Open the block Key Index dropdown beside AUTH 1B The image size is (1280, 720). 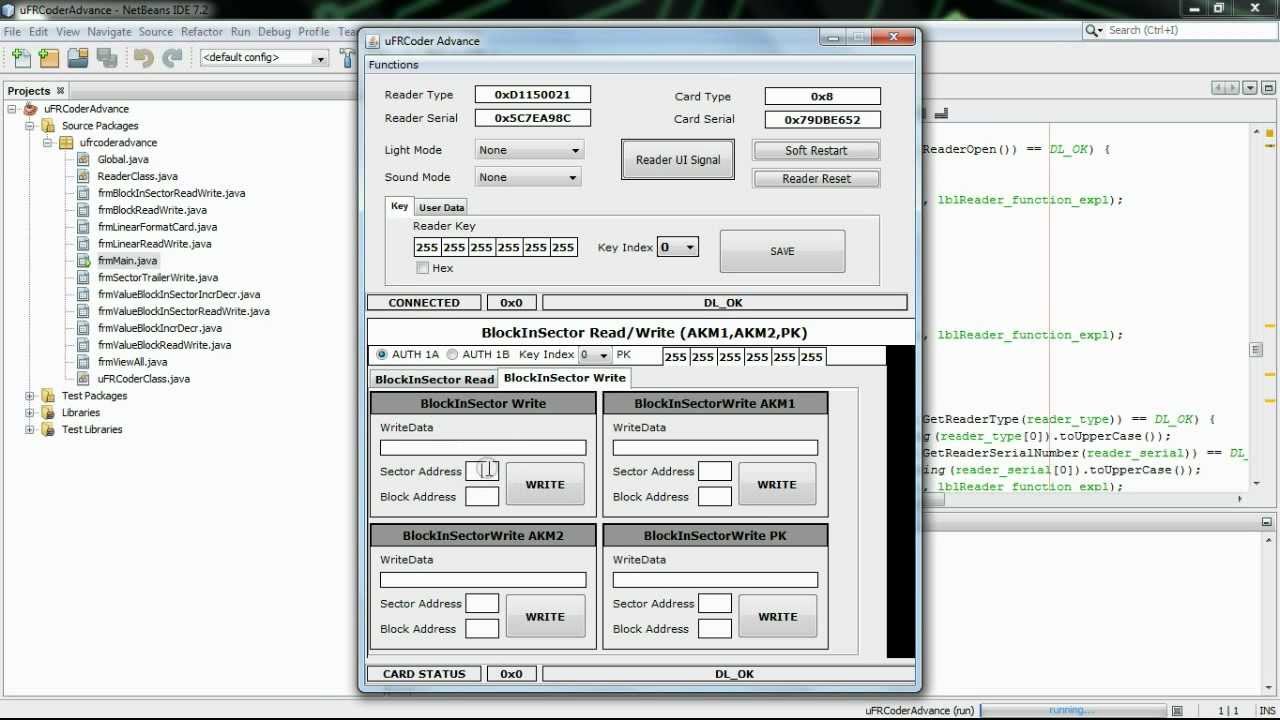[x=595, y=355]
